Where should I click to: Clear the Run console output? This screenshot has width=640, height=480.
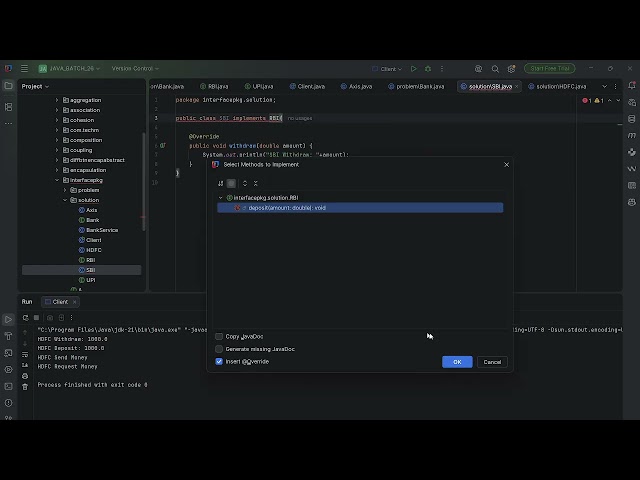25,387
